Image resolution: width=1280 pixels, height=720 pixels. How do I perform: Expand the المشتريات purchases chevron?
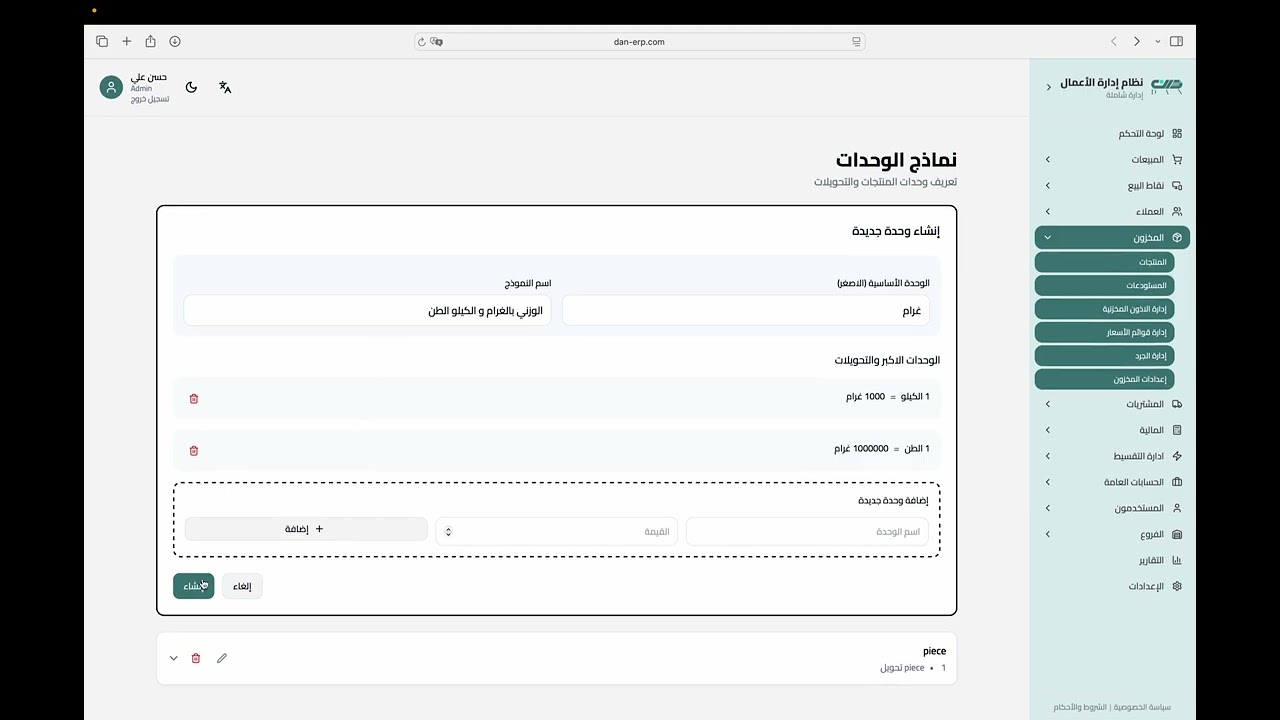pyautogui.click(x=1048, y=404)
